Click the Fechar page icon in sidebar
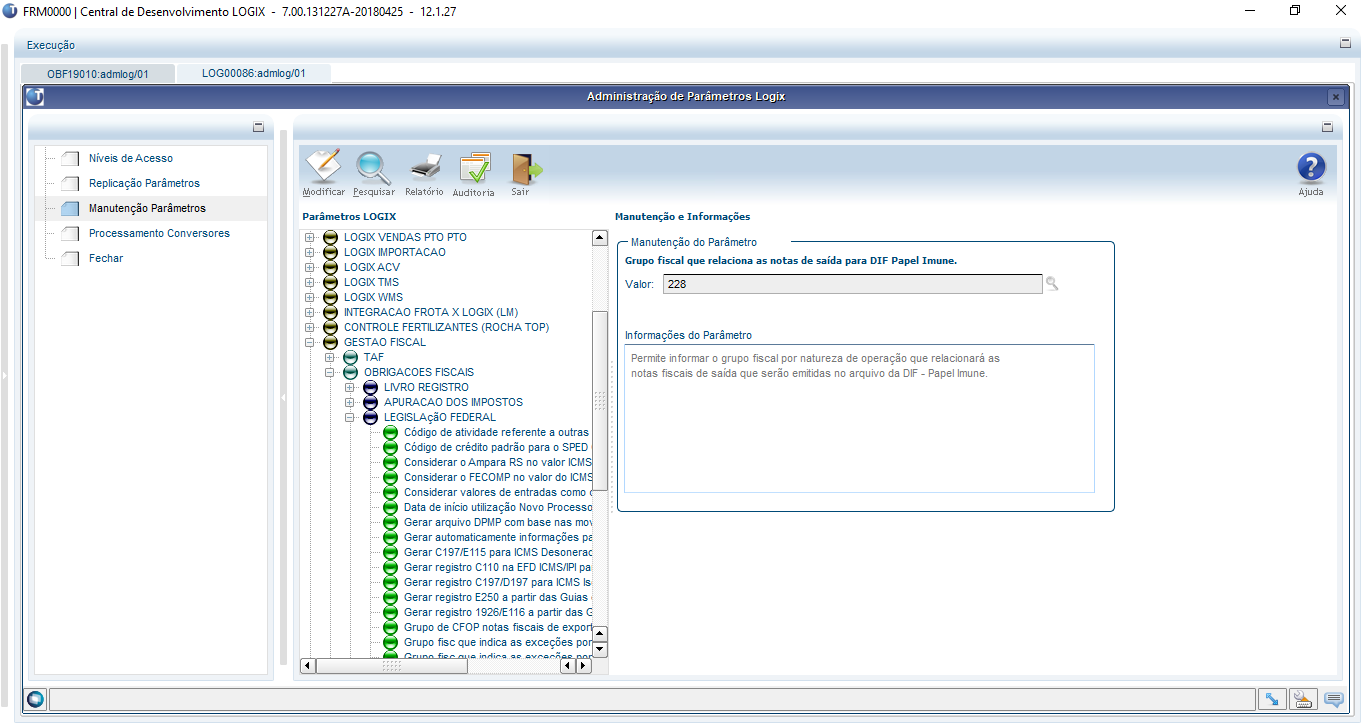The width and height of the screenshot is (1366, 728). [x=69, y=258]
